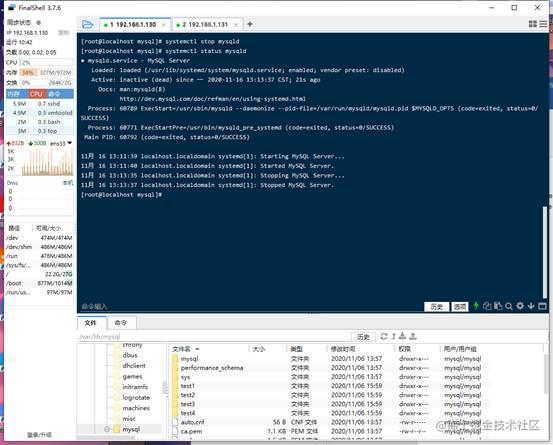This screenshot has width=553, height=445.
Task: Select the dbus folder in tree
Action: point(130,355)
